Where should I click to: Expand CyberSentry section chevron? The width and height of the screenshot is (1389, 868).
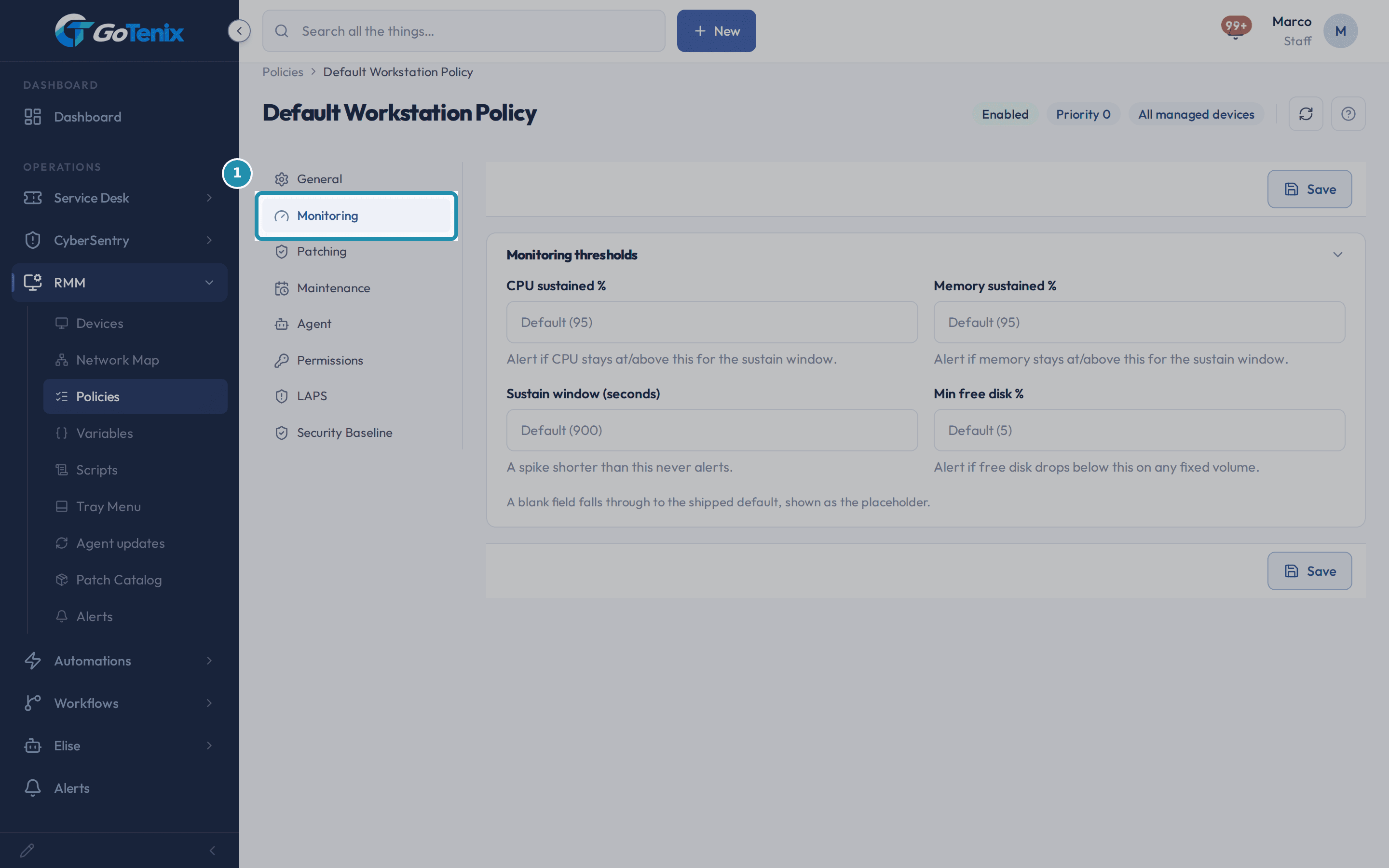(209, 240)
